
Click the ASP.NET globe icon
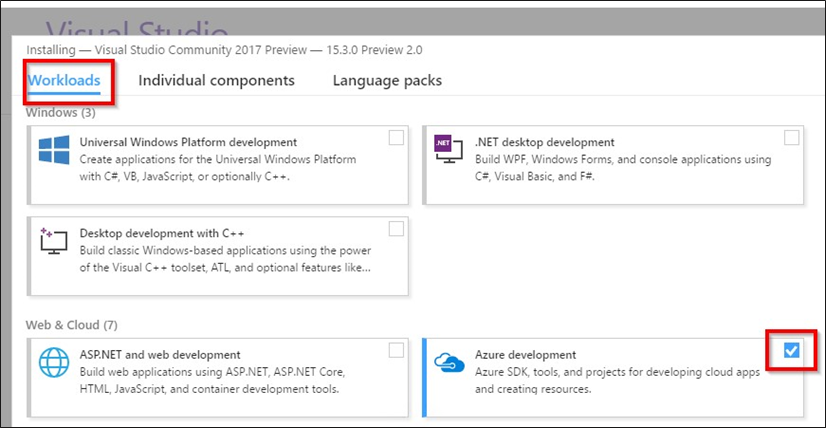(53, 363)
